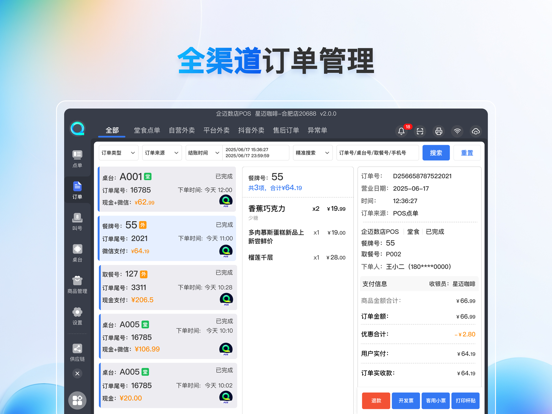The height and width of the screenshot is (414, 552).
Task: Click source logo on order 取餐号 127
Action: 226,299
